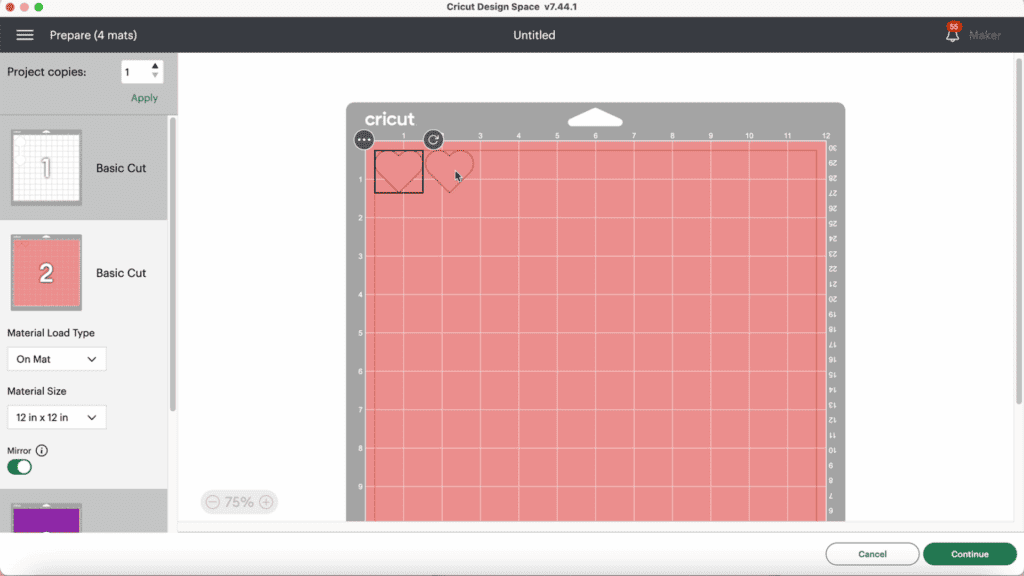This screenshot has height=576, width=1024.
Task: Open the hamburger menu
Action: [25, 35]
